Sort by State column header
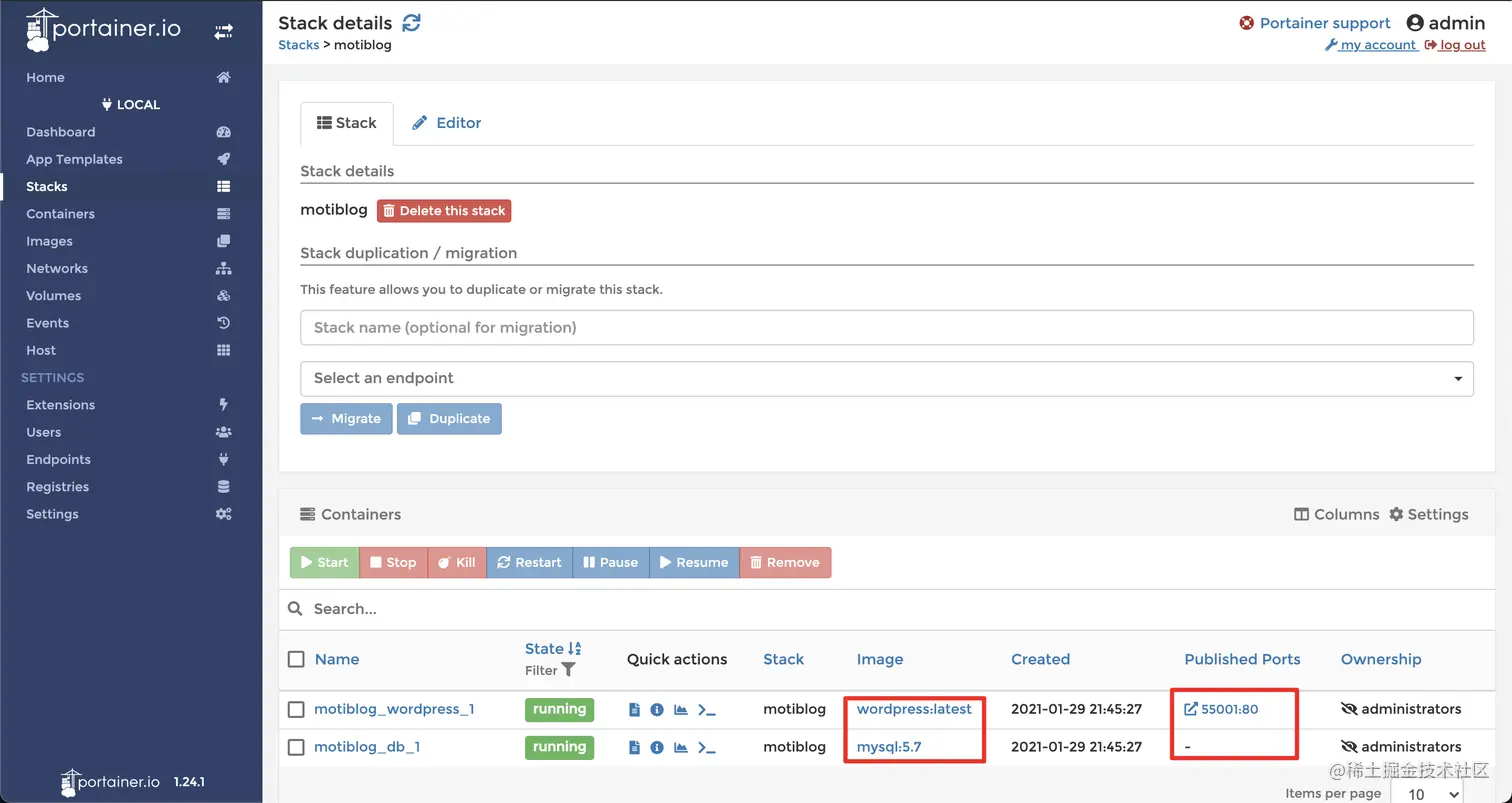This screenshot has width=1512, height=803. point(553,648)
